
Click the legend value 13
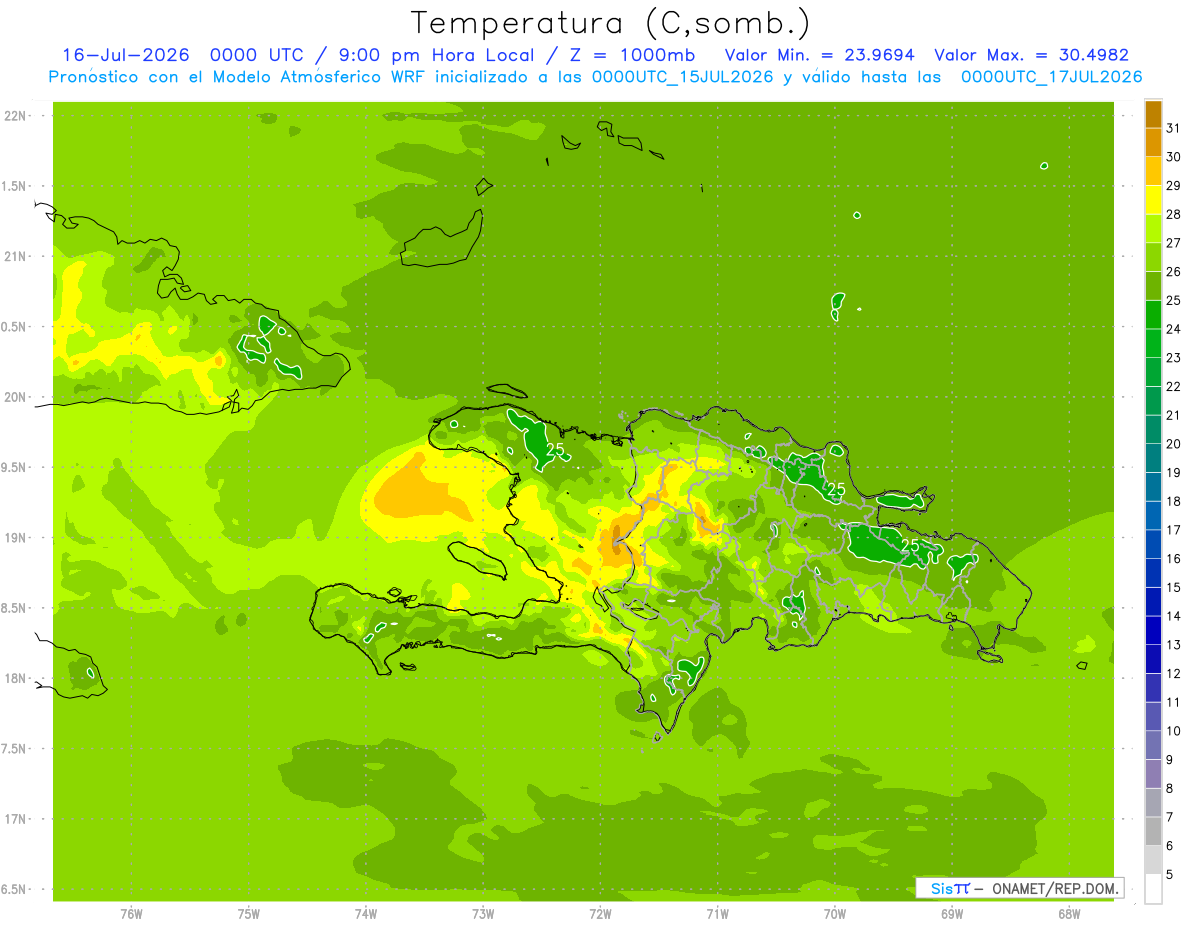click(x=1175, y=645)
